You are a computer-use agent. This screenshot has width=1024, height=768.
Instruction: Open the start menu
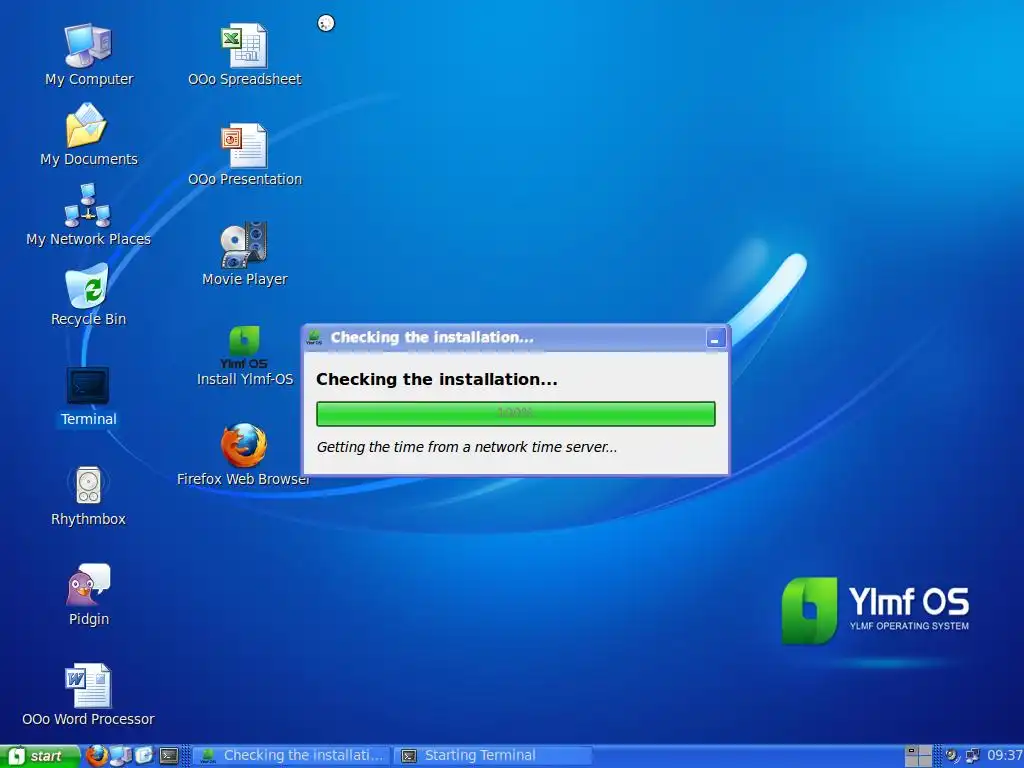tap(40, 756)
